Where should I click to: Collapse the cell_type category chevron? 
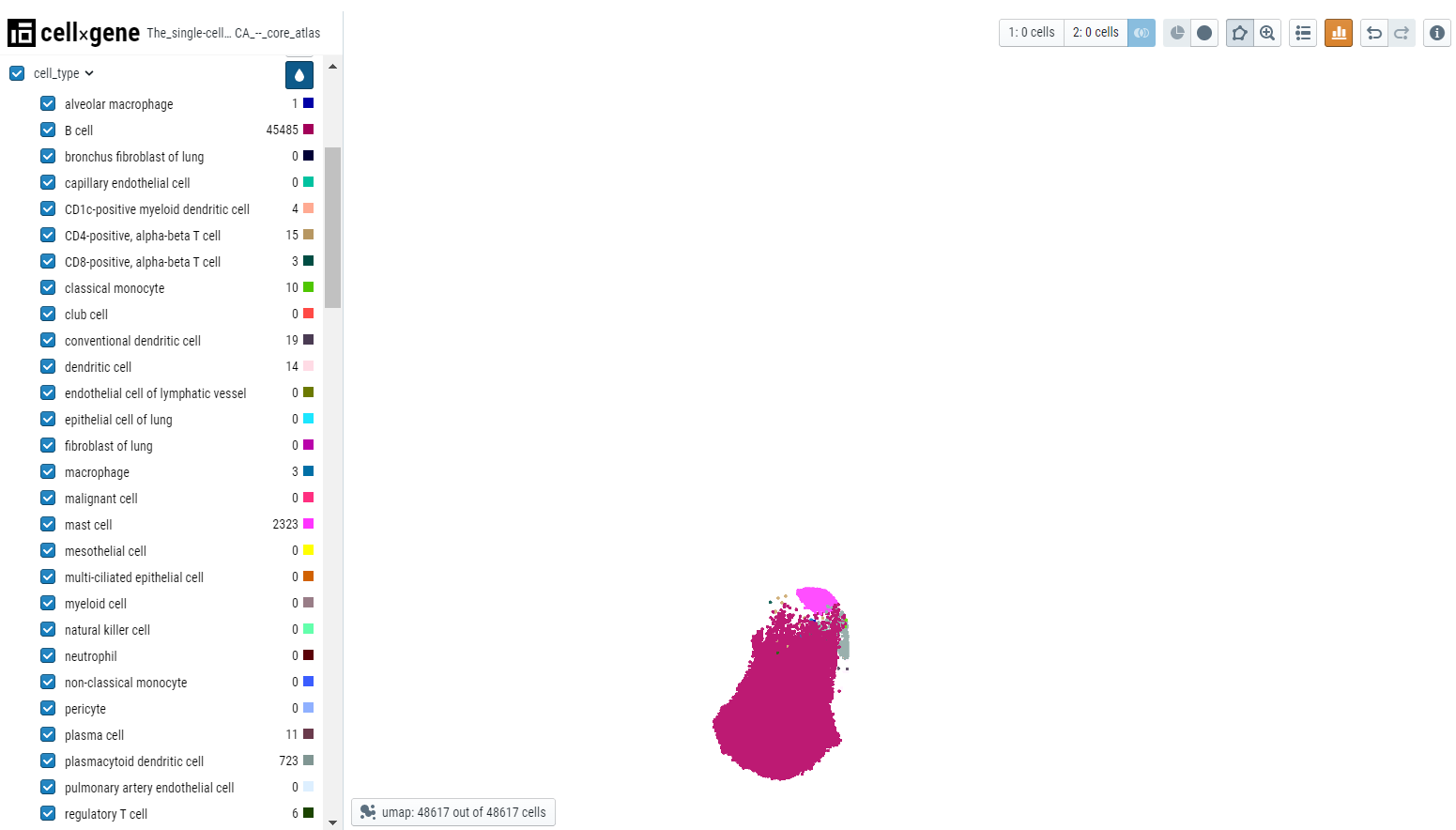pos(89,73)
